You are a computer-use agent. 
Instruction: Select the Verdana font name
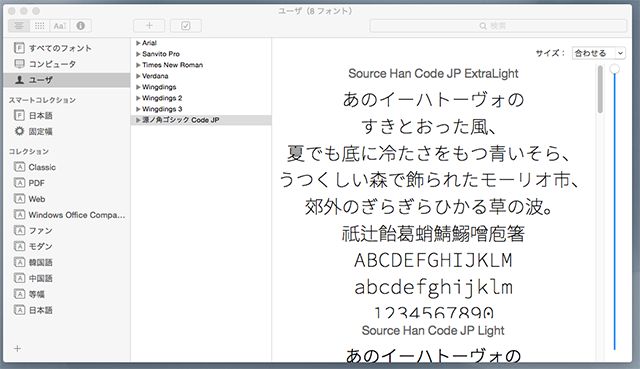click(155, 76)
